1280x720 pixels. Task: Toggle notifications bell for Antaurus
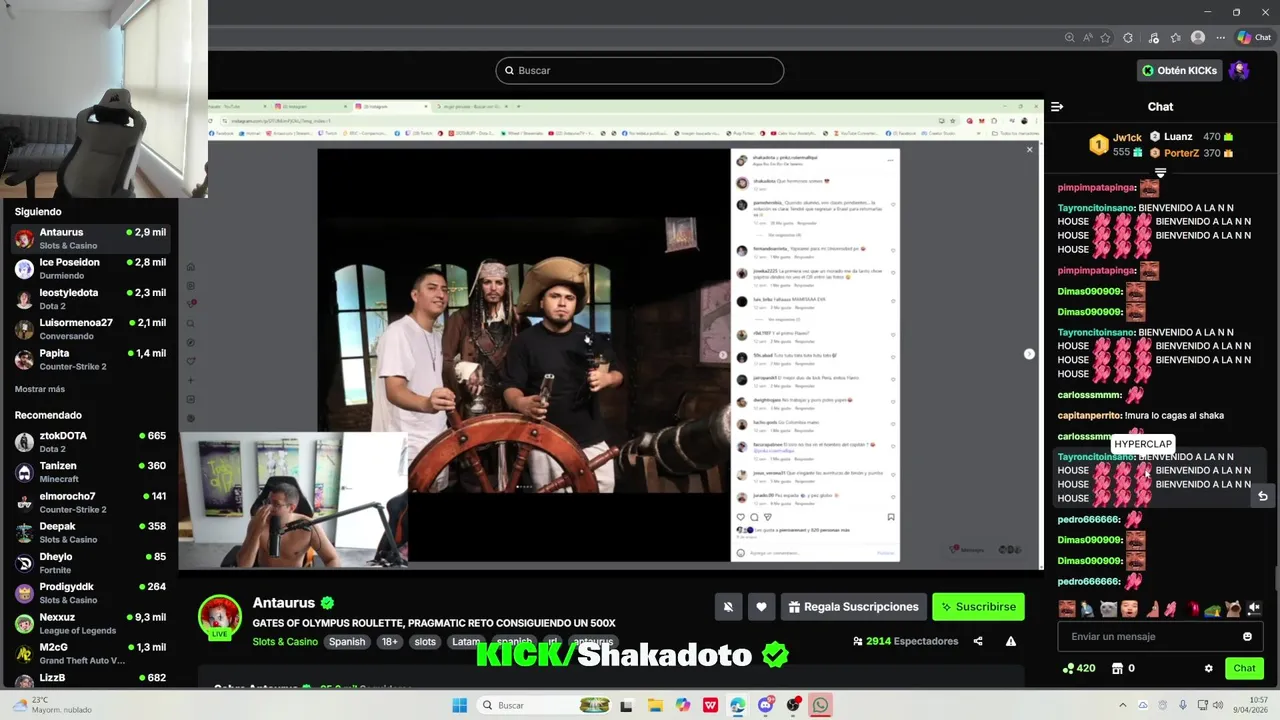click(728, 606)
